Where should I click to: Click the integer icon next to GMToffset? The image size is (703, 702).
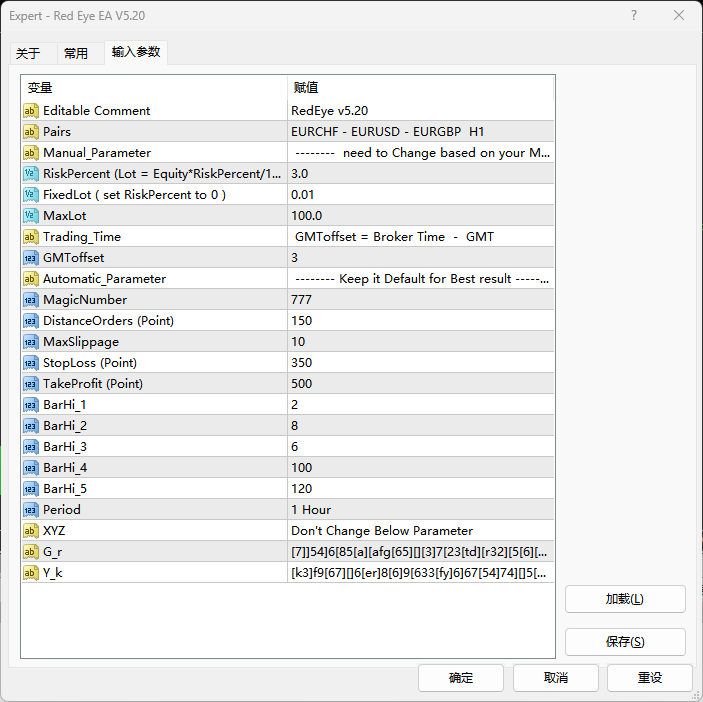pos(31,258)
